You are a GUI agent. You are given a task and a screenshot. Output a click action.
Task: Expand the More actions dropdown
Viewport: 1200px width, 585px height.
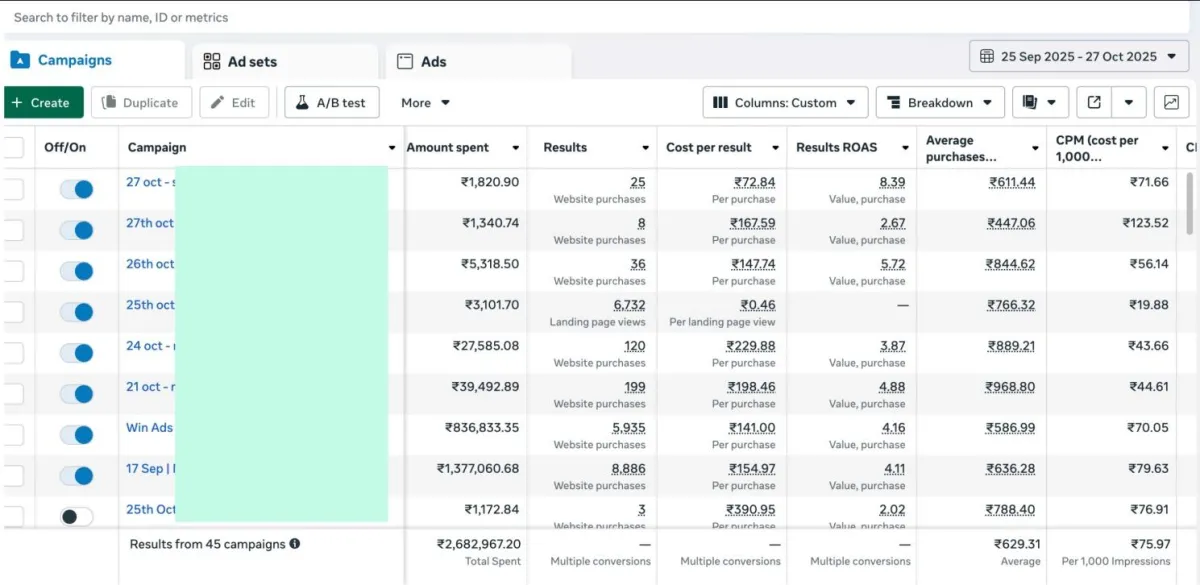pyautogui.click(x=425, y=102)
